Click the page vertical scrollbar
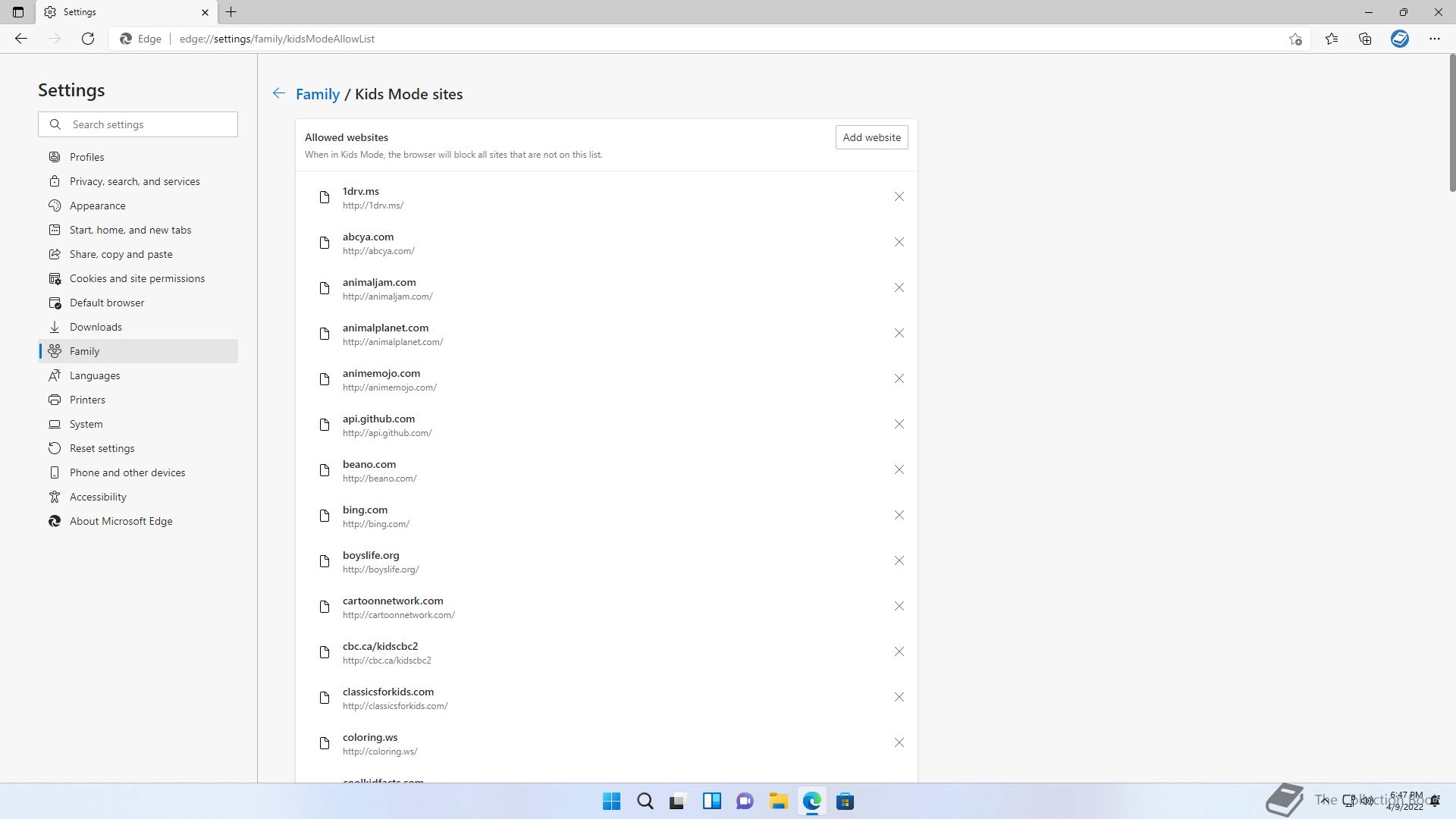The width and height of the screenshot is (1456, 819). 1451,124
